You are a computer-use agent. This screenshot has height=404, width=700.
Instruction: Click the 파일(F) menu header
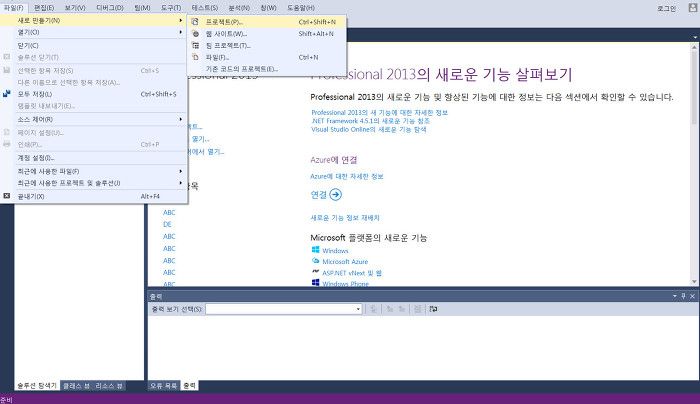point(14,8)
